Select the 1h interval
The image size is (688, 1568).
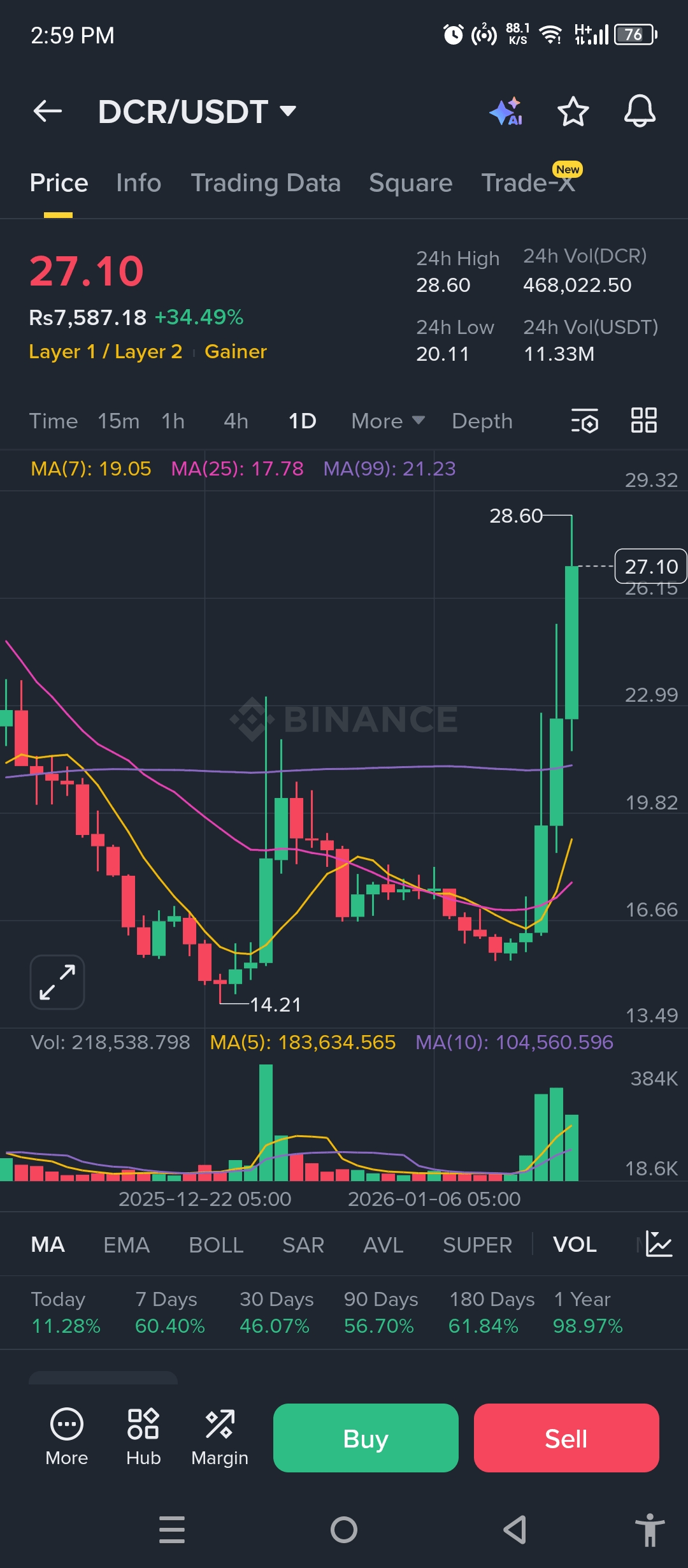pyautogui.click(x=173, y=421)
